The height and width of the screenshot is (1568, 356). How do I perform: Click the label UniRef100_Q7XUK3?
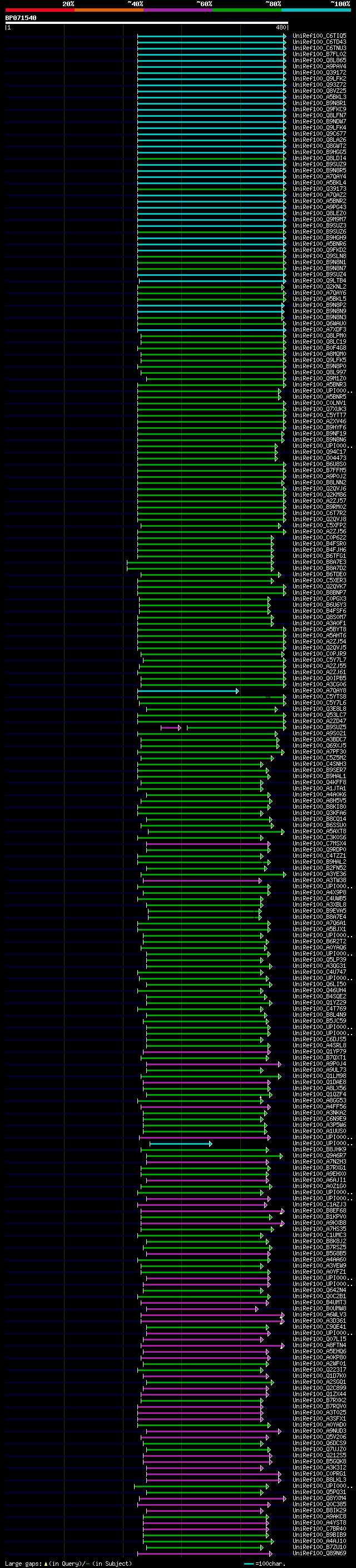pyautogui.click(x=319, y=409)
